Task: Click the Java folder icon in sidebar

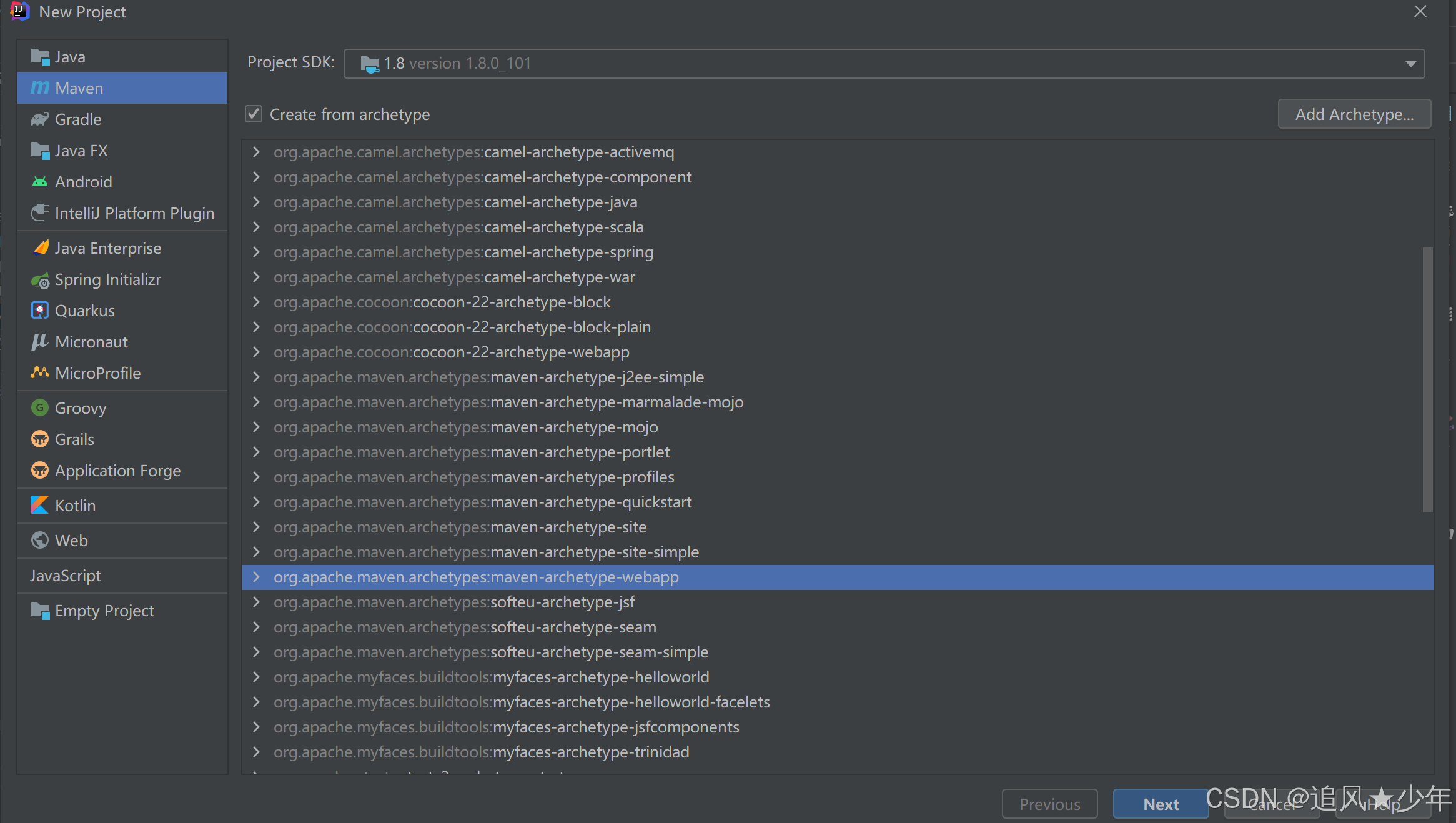Action: pos(40,57)
